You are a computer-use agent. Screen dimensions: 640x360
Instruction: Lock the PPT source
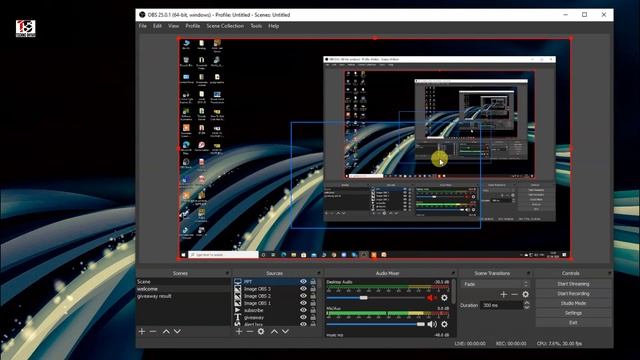(313, 282)
